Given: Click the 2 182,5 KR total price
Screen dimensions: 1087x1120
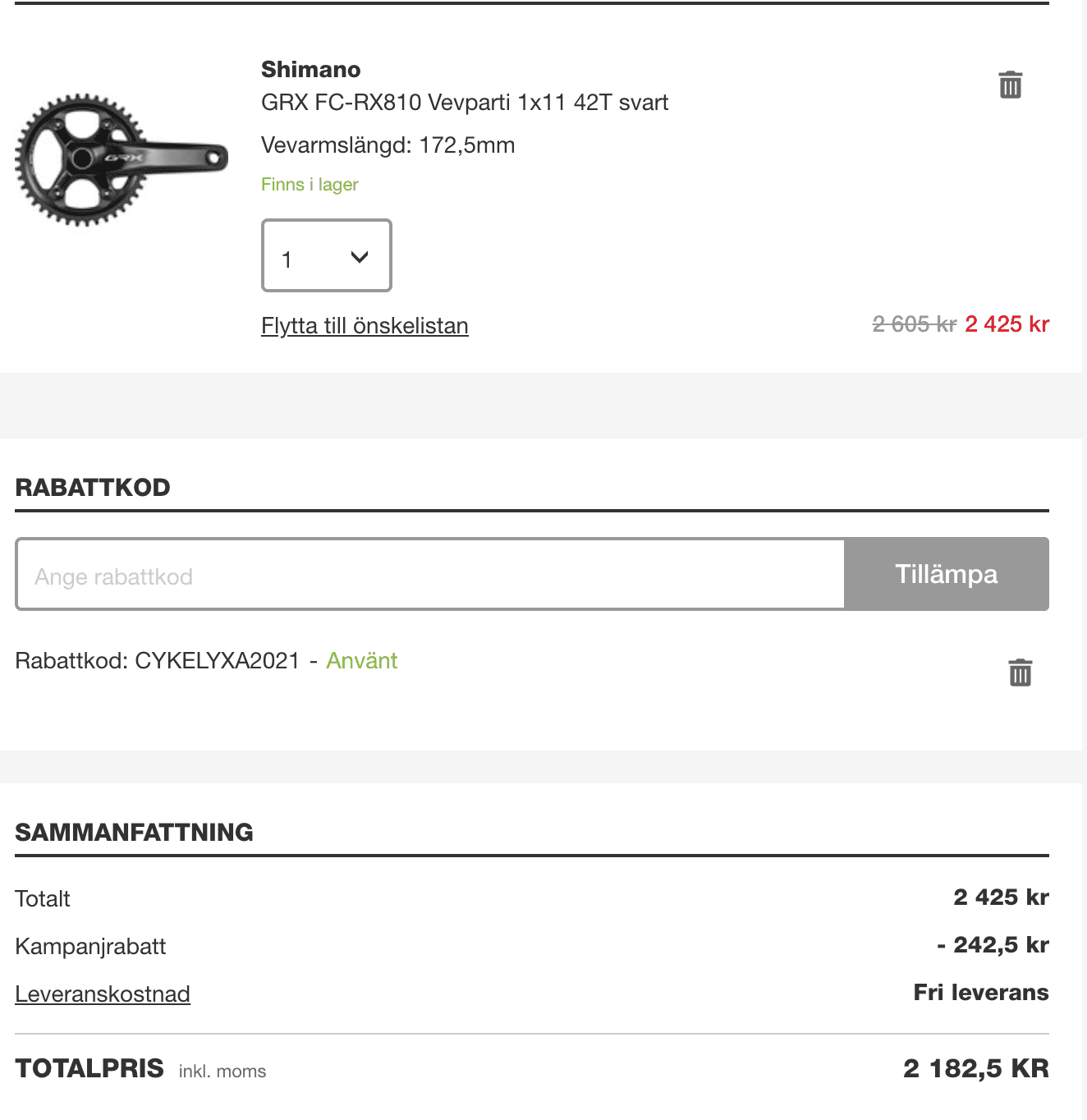Looking at the screenshot, I should (975, 1068).
